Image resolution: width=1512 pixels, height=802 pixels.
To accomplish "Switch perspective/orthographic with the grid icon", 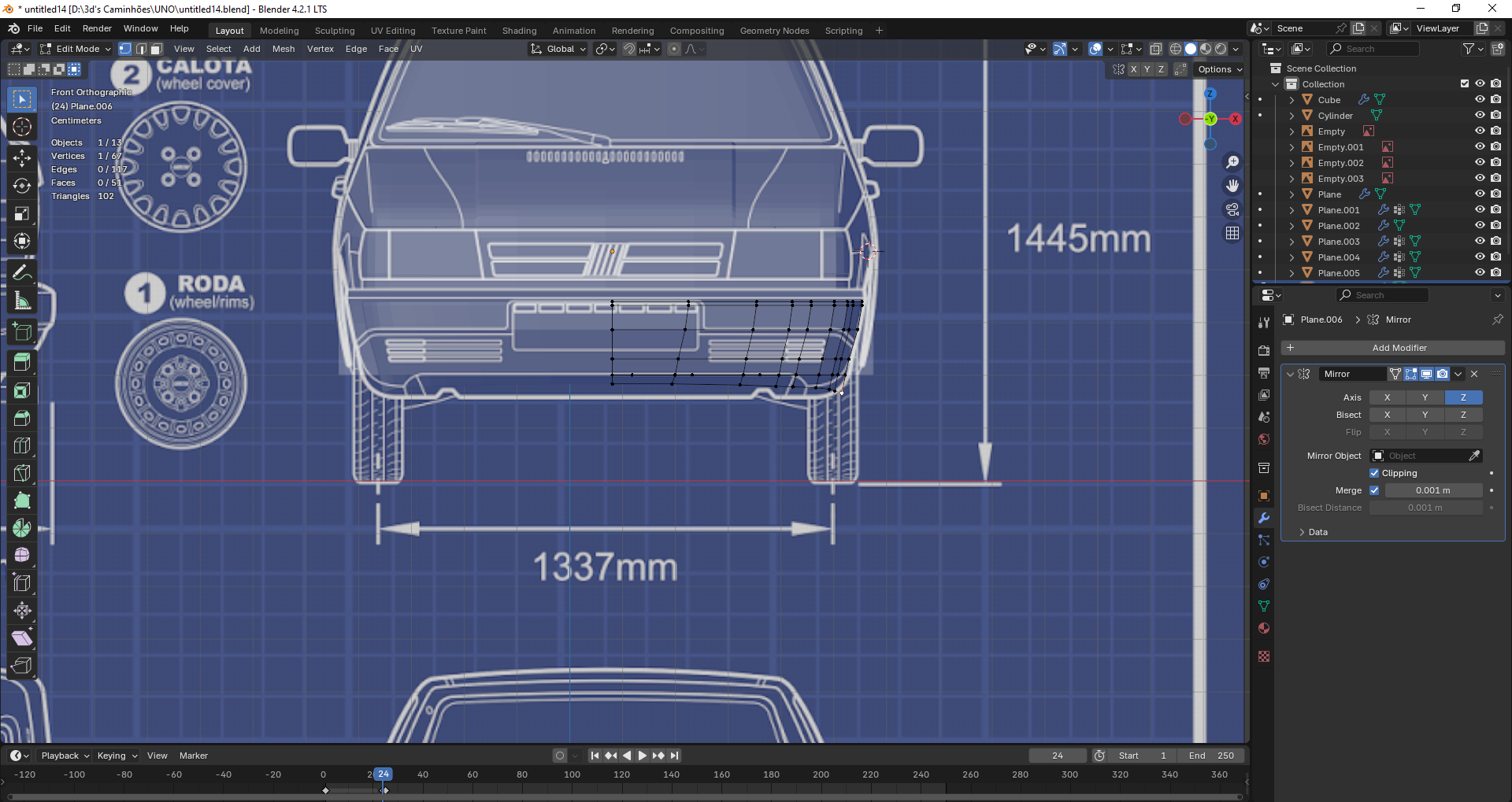I will tap(1232, 233).
